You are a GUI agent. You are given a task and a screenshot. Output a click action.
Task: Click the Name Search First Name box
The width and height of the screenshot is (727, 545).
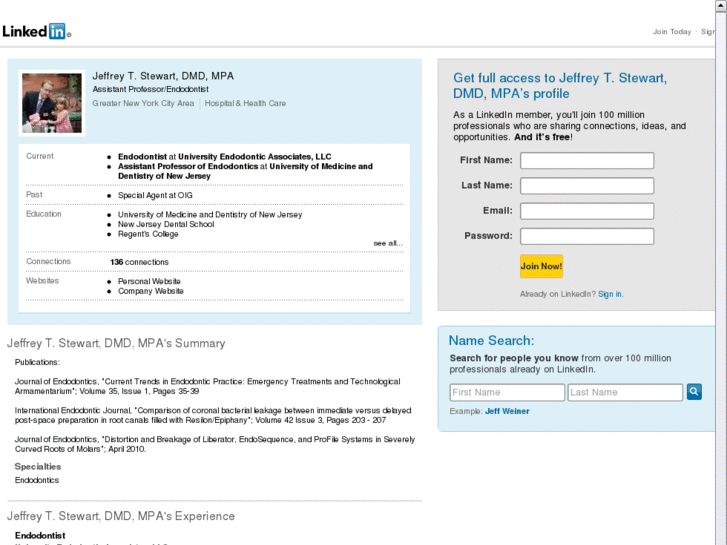pos(507,392)
